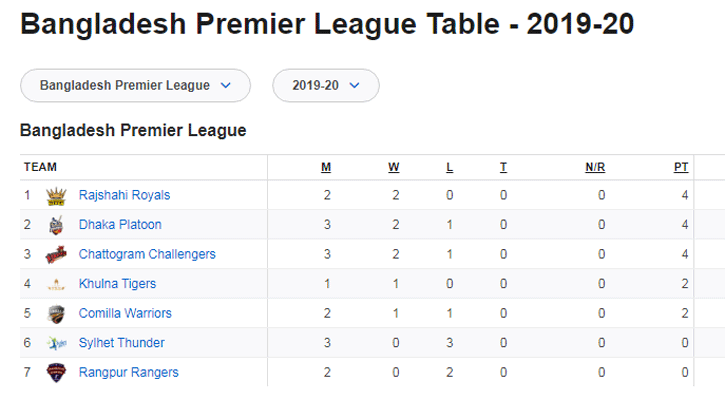The width and height of the screenshot is (725, 400).
Task: Click the PT column header
Action: point(681,167)
